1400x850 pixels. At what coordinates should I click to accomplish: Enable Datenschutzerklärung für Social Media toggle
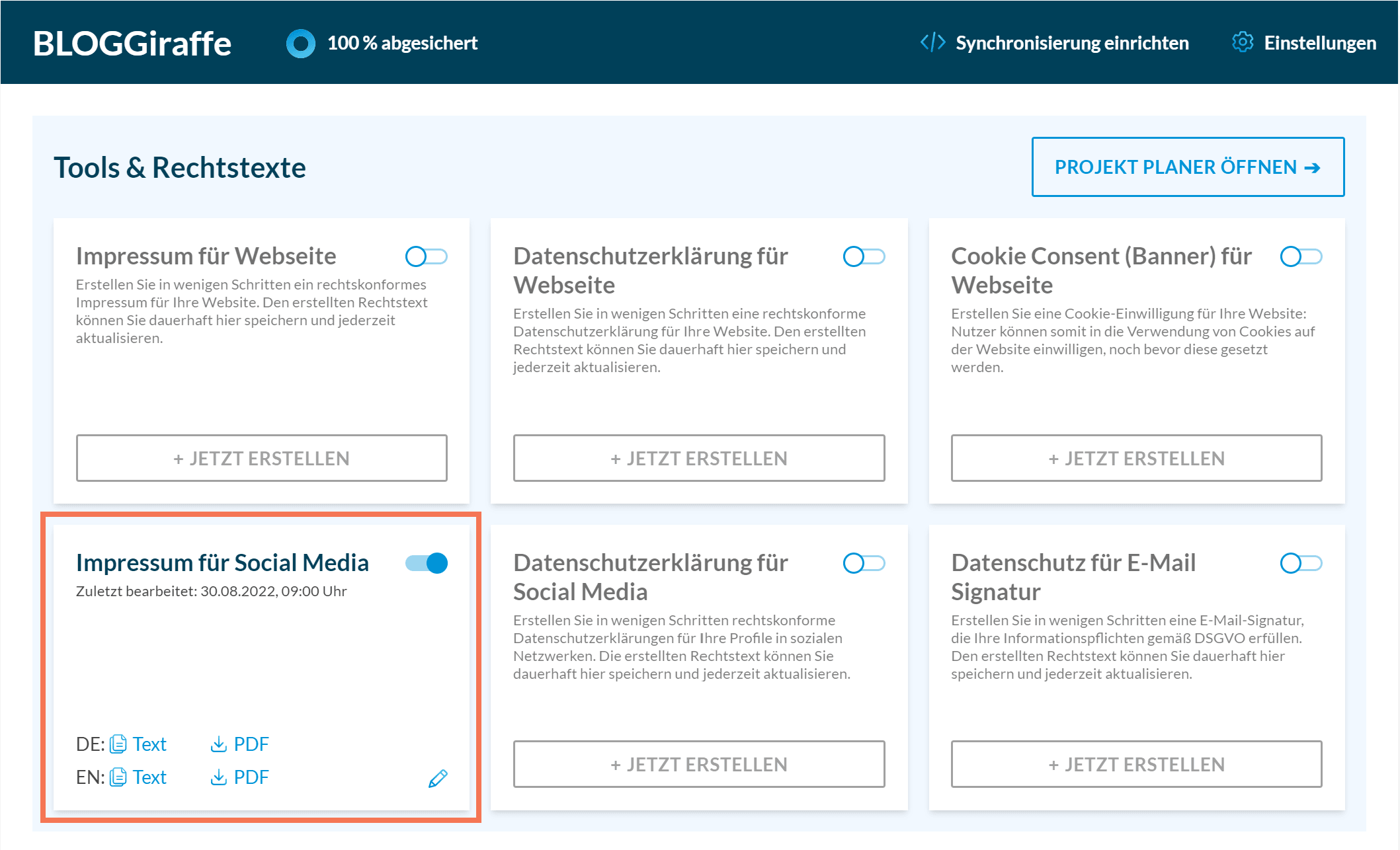point(864,563)
